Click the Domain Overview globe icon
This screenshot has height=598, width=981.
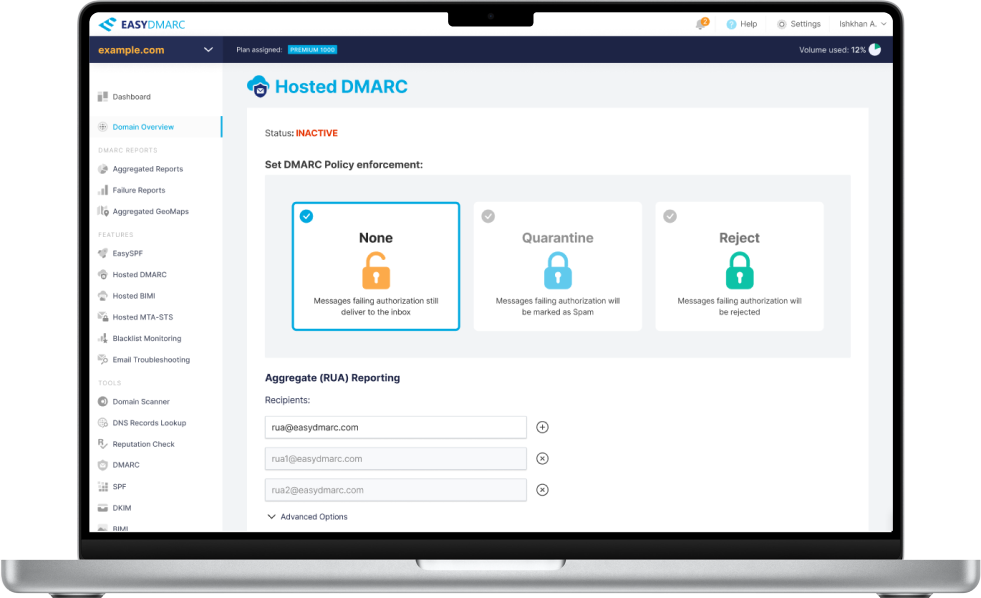103,126
